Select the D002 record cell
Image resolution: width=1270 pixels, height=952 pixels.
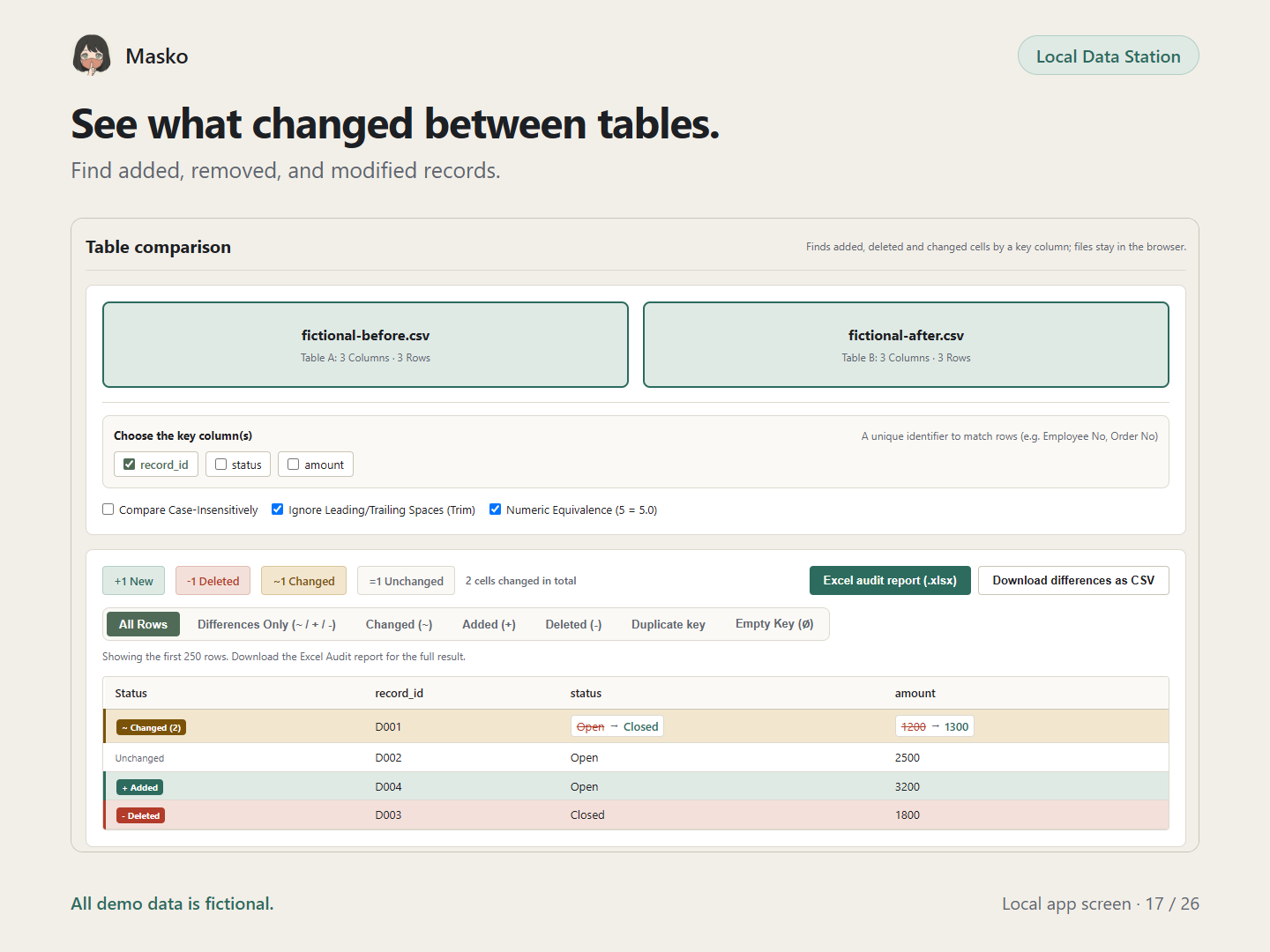(x=388, y=758)
